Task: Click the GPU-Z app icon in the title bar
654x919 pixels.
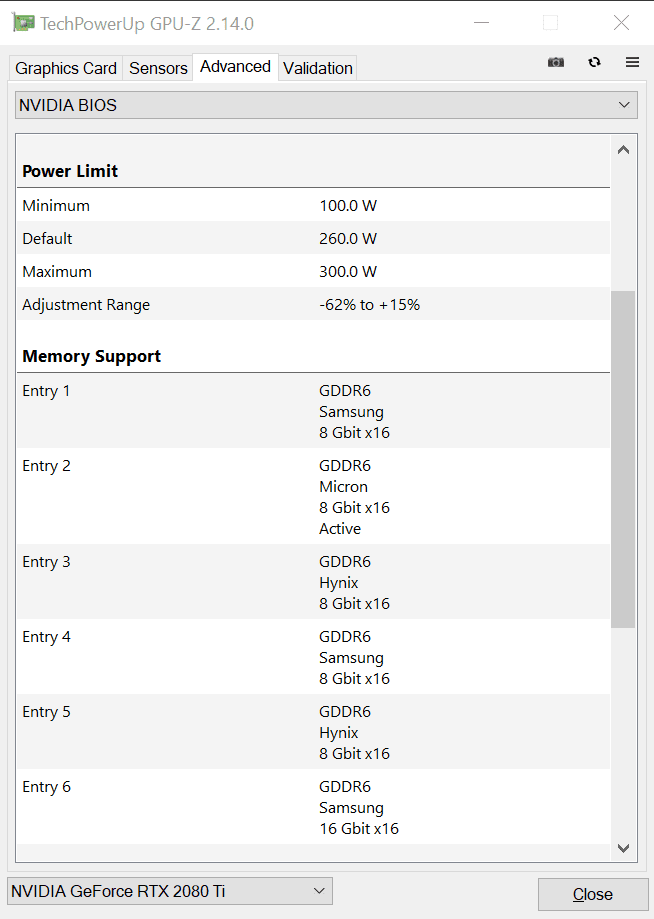Action: click(23, 23)
